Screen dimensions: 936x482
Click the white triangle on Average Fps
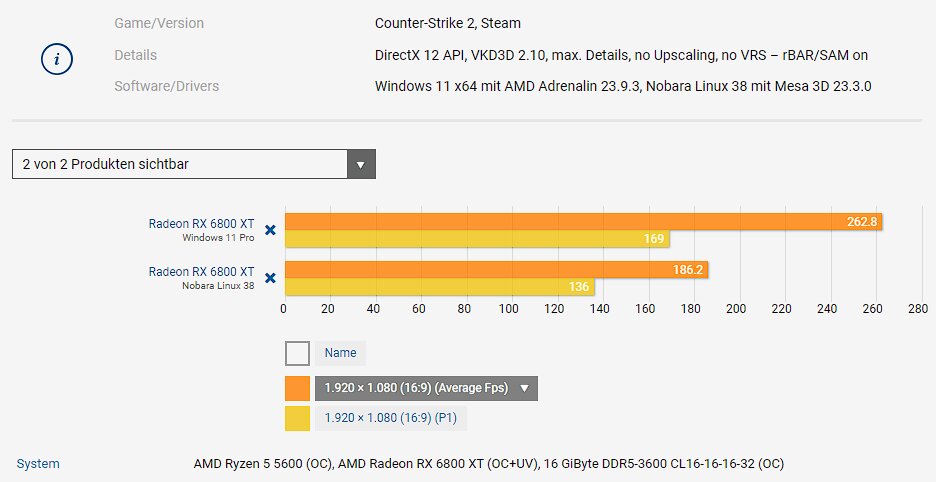point(524,388)
